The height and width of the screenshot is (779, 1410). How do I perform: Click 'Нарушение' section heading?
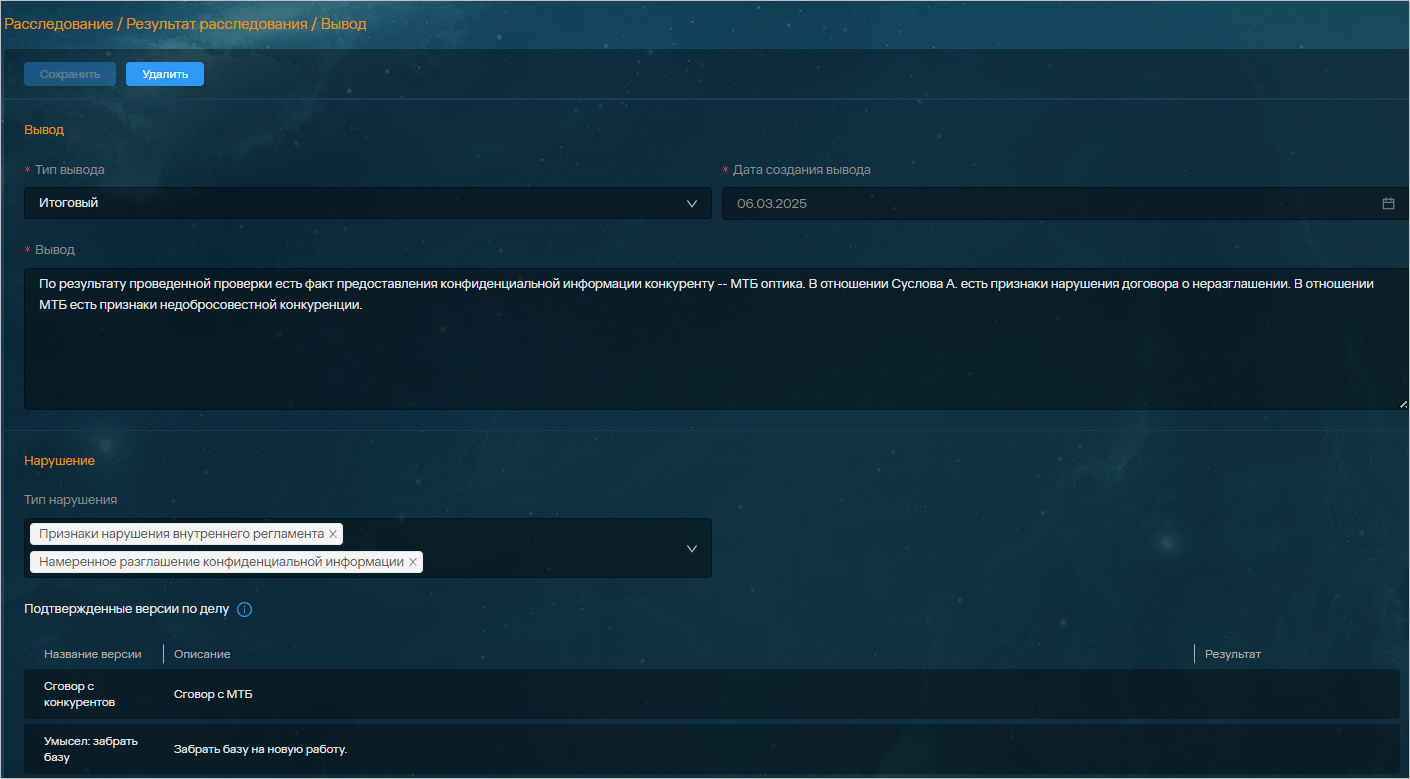(x=59, y=461)
